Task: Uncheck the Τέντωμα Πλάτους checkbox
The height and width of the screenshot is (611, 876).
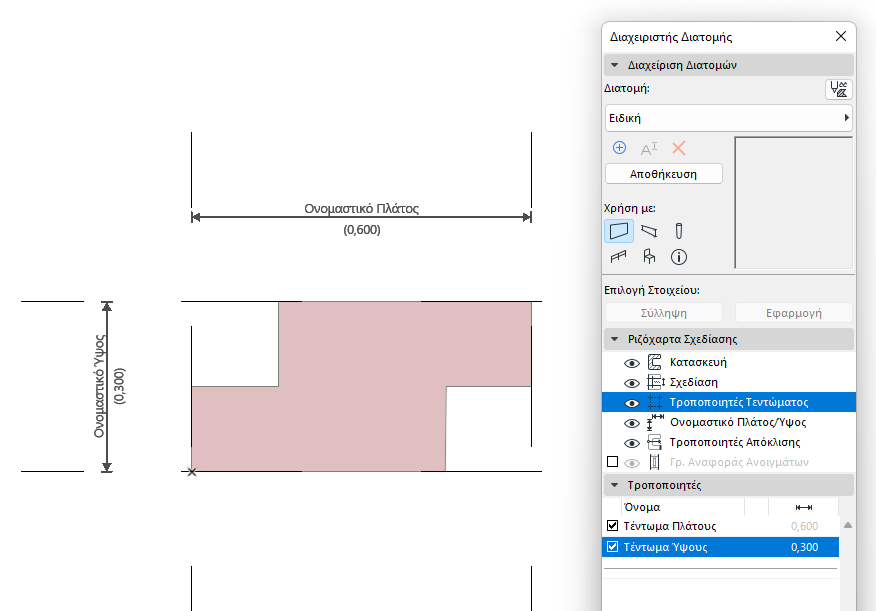Action: pos(612,526)
